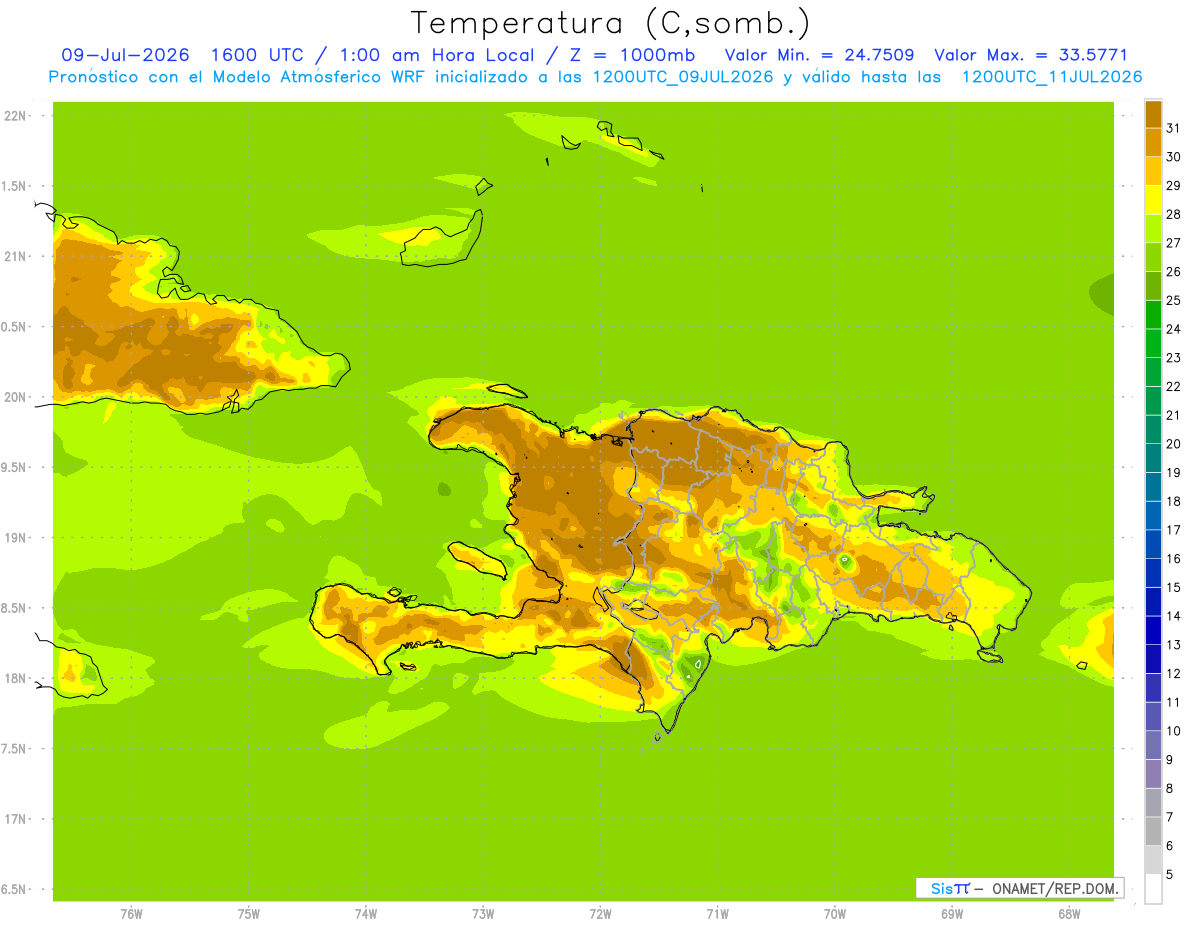Select legend swatch between 8 and 9
Image resolution: width=1200 pixels, height=927 pixels.
[1153, 773]
